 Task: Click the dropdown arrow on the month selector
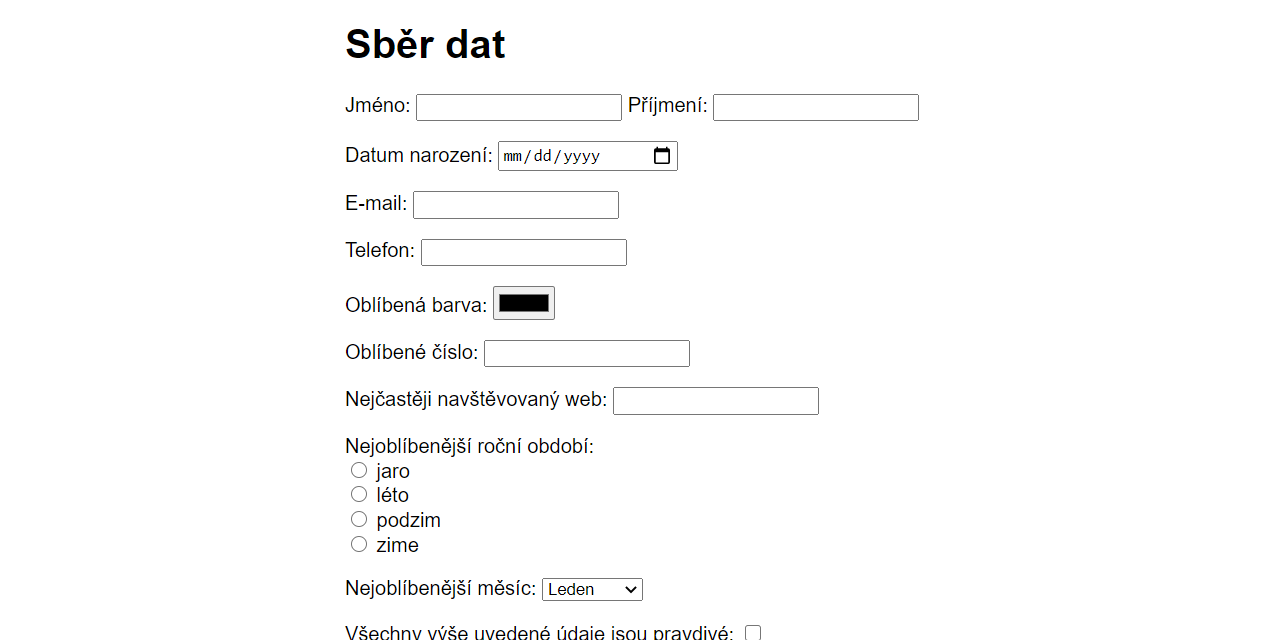[x=630, y=589]
